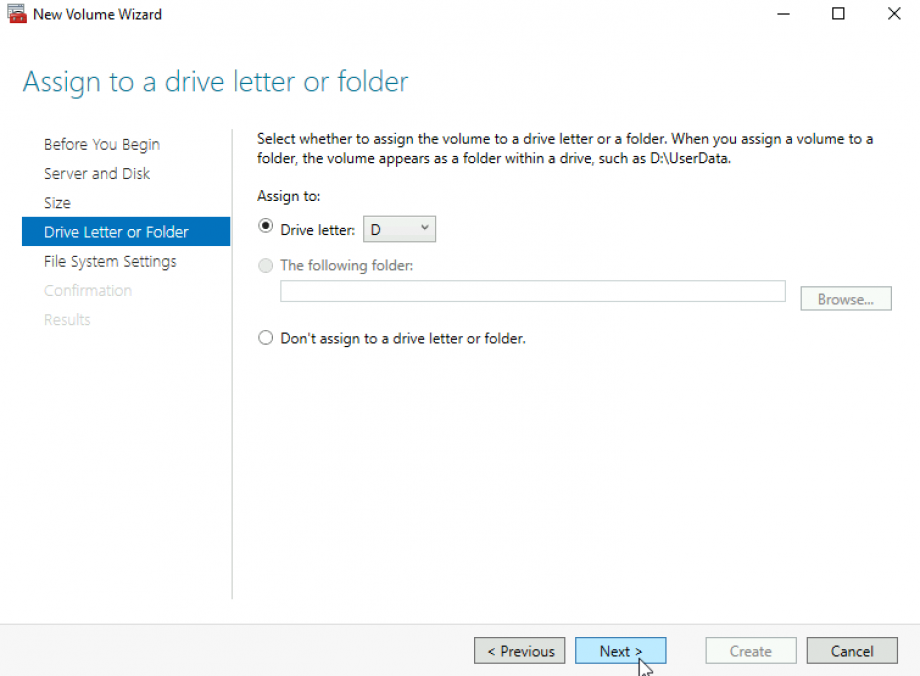Select the Drive letter radio button
This screenshot has width=920, height=676.
tap(265, 228)
